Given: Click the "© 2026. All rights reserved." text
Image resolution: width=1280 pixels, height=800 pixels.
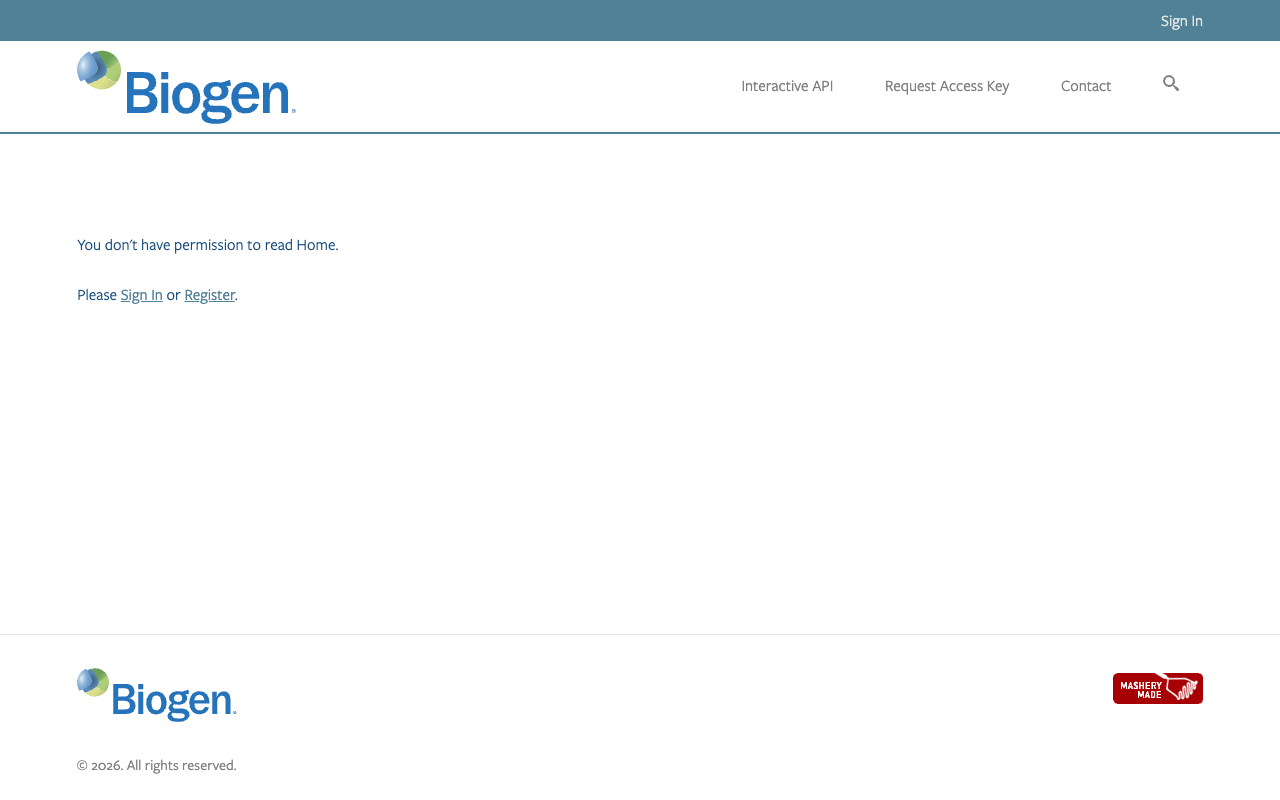Looking at the screenshot, I should pyautogui.click(x=157, y=765).
